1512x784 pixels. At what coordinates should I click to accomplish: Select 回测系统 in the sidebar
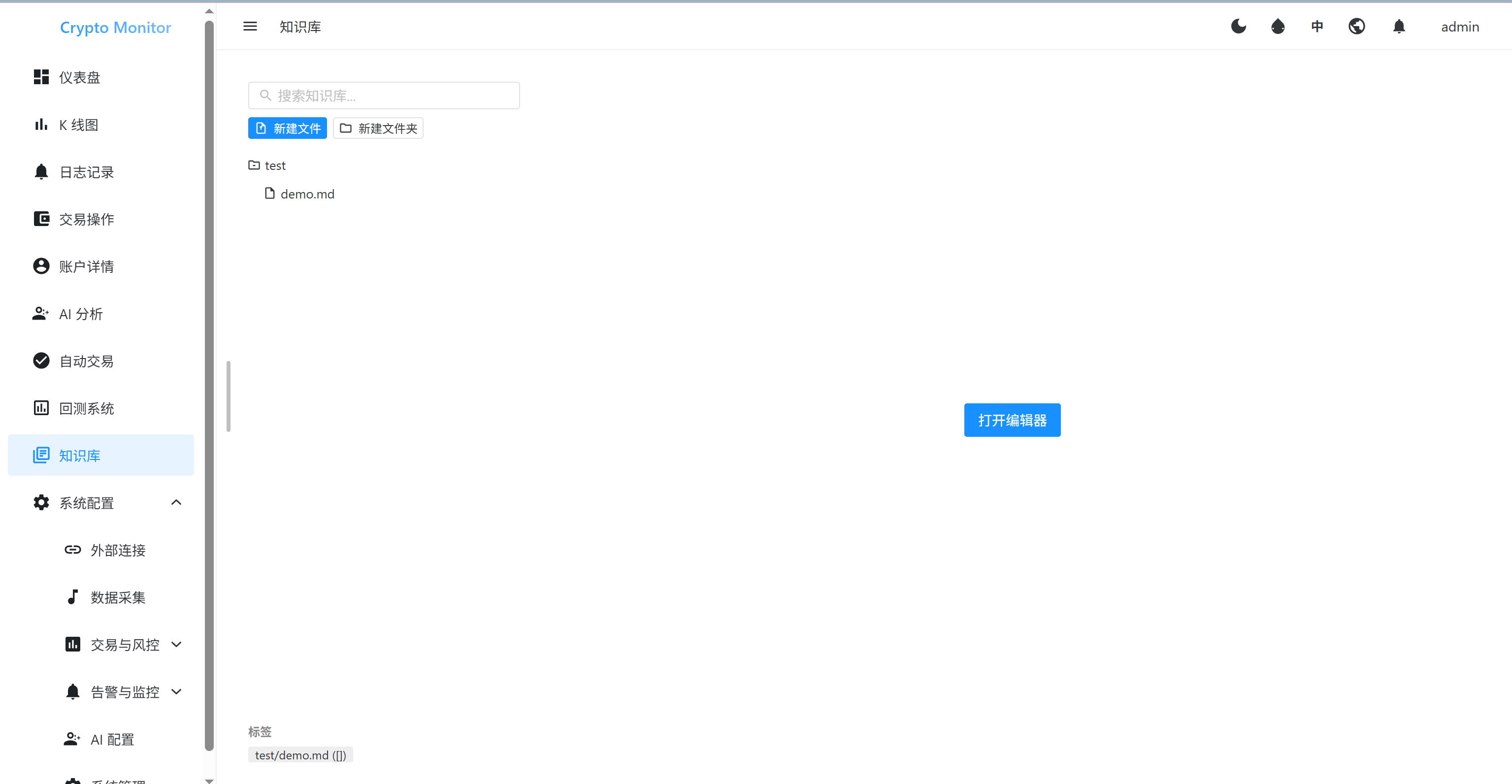(x=101, y=408)
